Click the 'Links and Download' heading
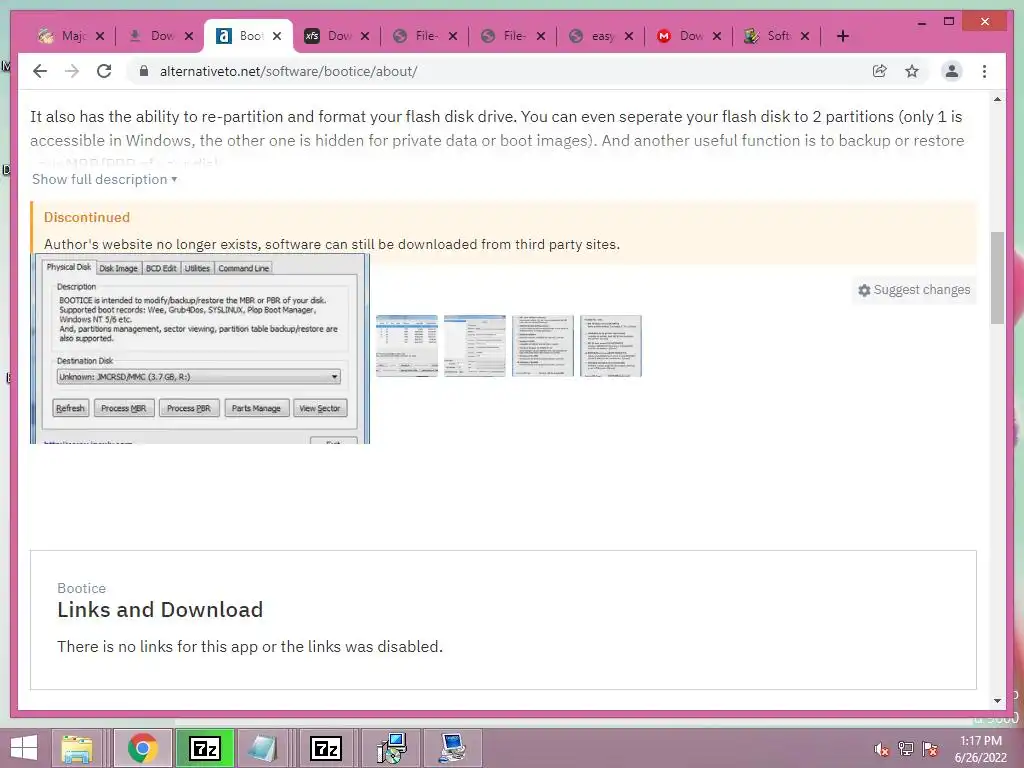 point(160,609)
